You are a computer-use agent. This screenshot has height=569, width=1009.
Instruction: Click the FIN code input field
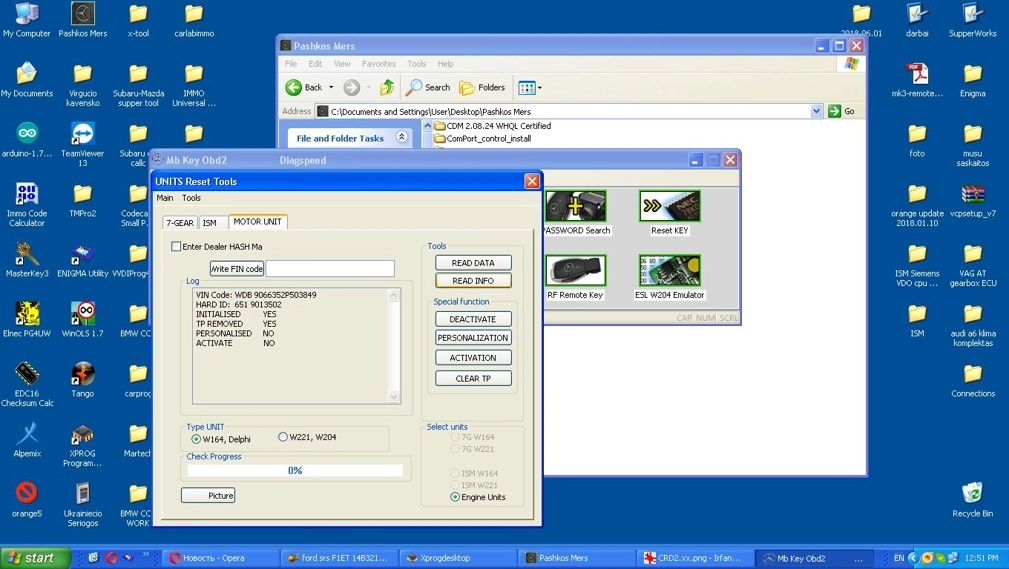330,268
